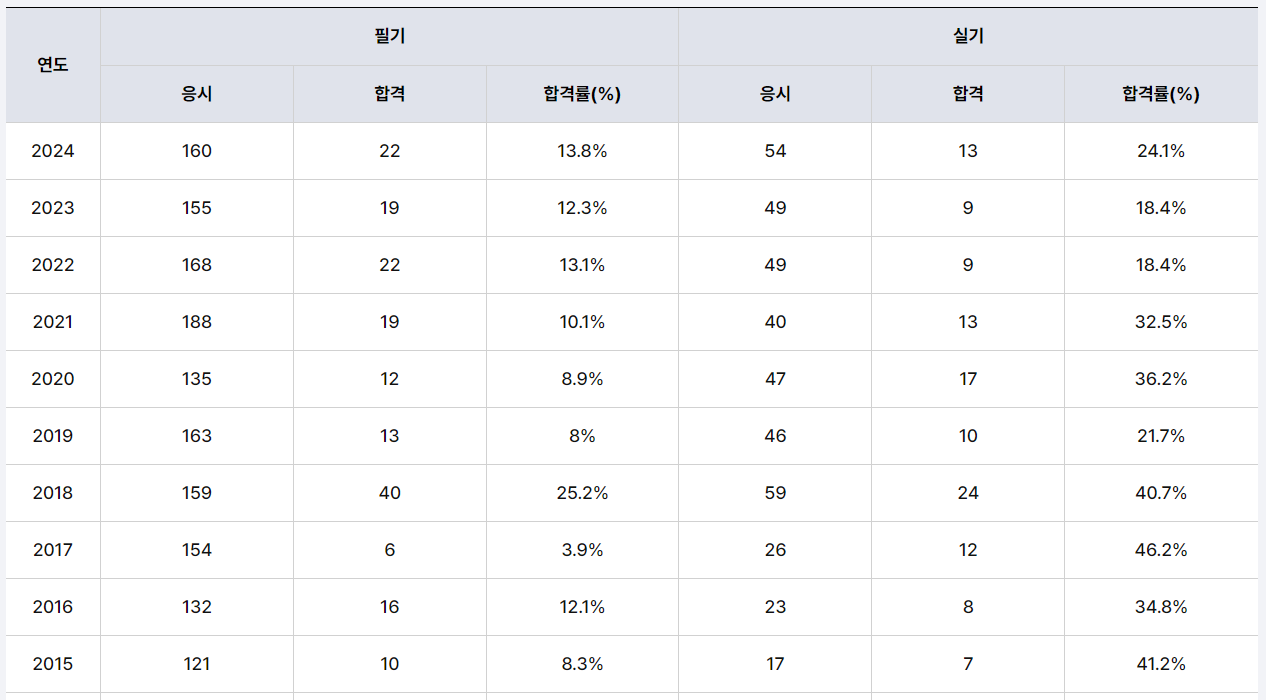Click the 2024 year cell
Screen dimensions: 1266x700
[53, 151]
